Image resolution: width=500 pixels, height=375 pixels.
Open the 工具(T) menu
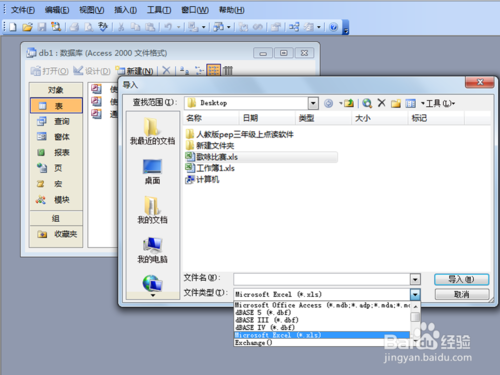(159, 10)
